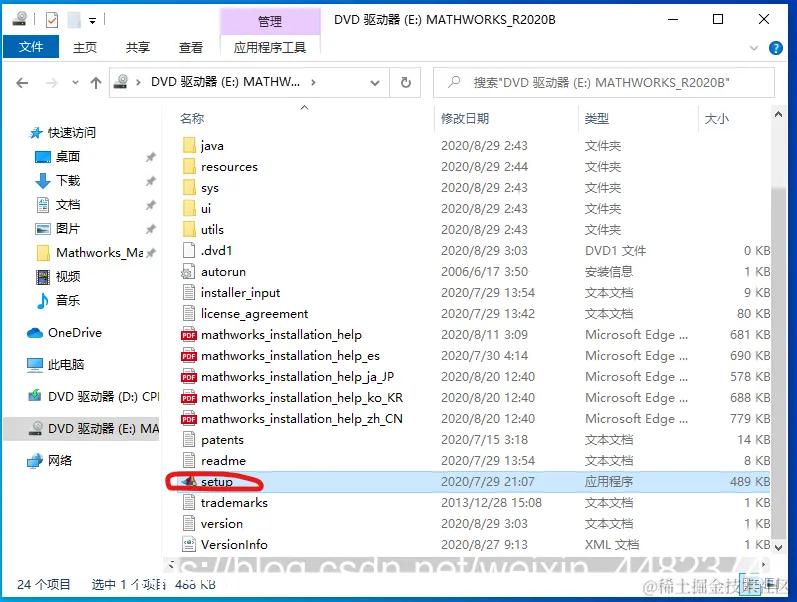This screenshot has width=797, height=602.
Task: Go back with the back arrow
Action: (x=22, y=83)
